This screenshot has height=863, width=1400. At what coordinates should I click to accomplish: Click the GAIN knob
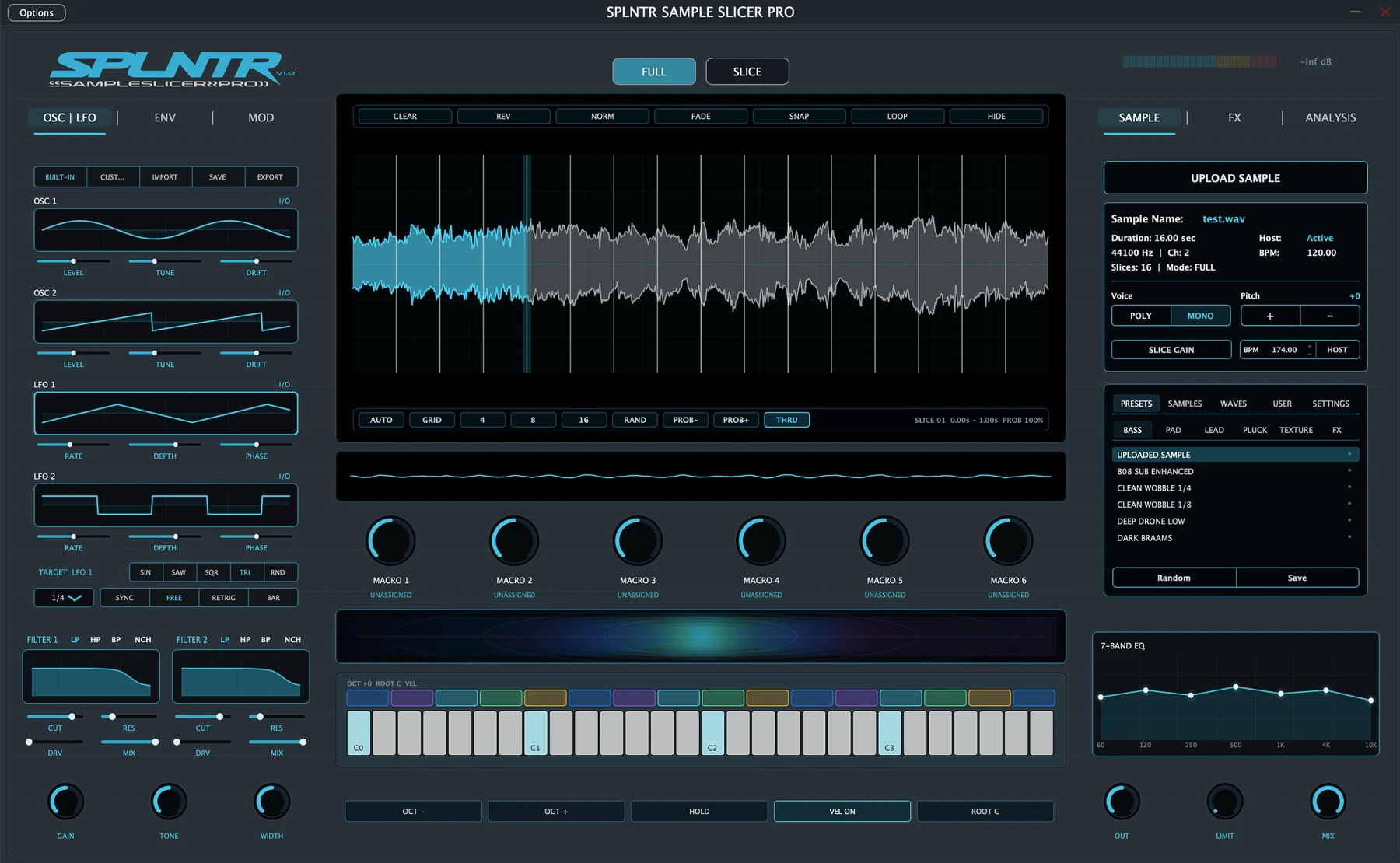click(66, 802)
